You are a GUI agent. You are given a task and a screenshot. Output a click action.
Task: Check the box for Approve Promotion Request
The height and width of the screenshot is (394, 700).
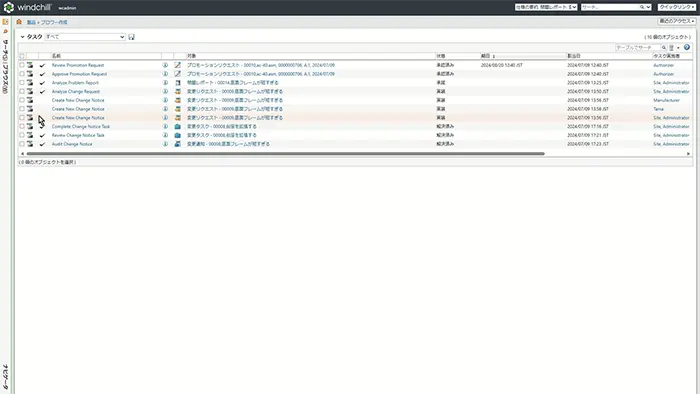click(x=22, y=74)
